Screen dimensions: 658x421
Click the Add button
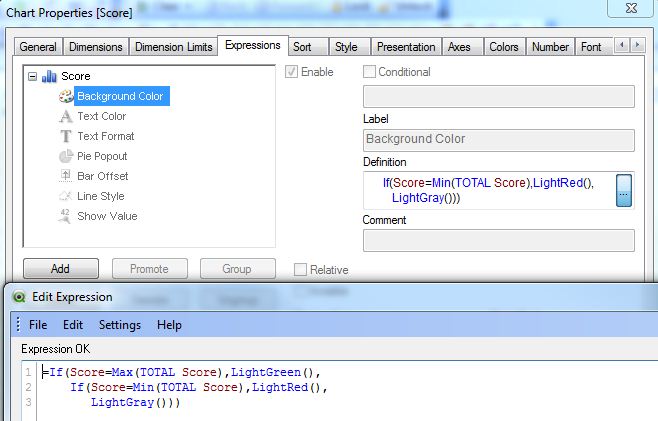point(61,269)
